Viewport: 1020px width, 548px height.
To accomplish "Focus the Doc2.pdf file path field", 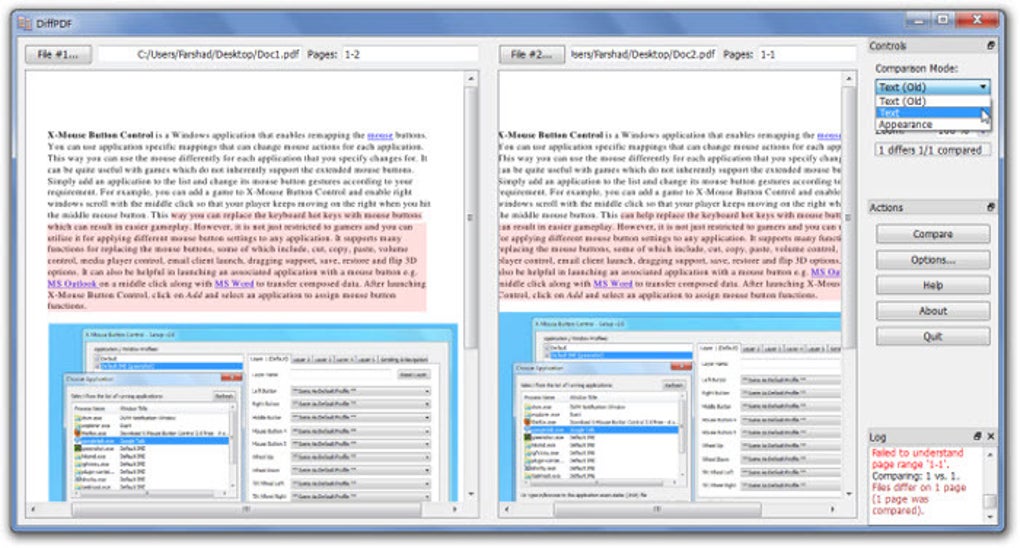I will click(x=643, y=55).
